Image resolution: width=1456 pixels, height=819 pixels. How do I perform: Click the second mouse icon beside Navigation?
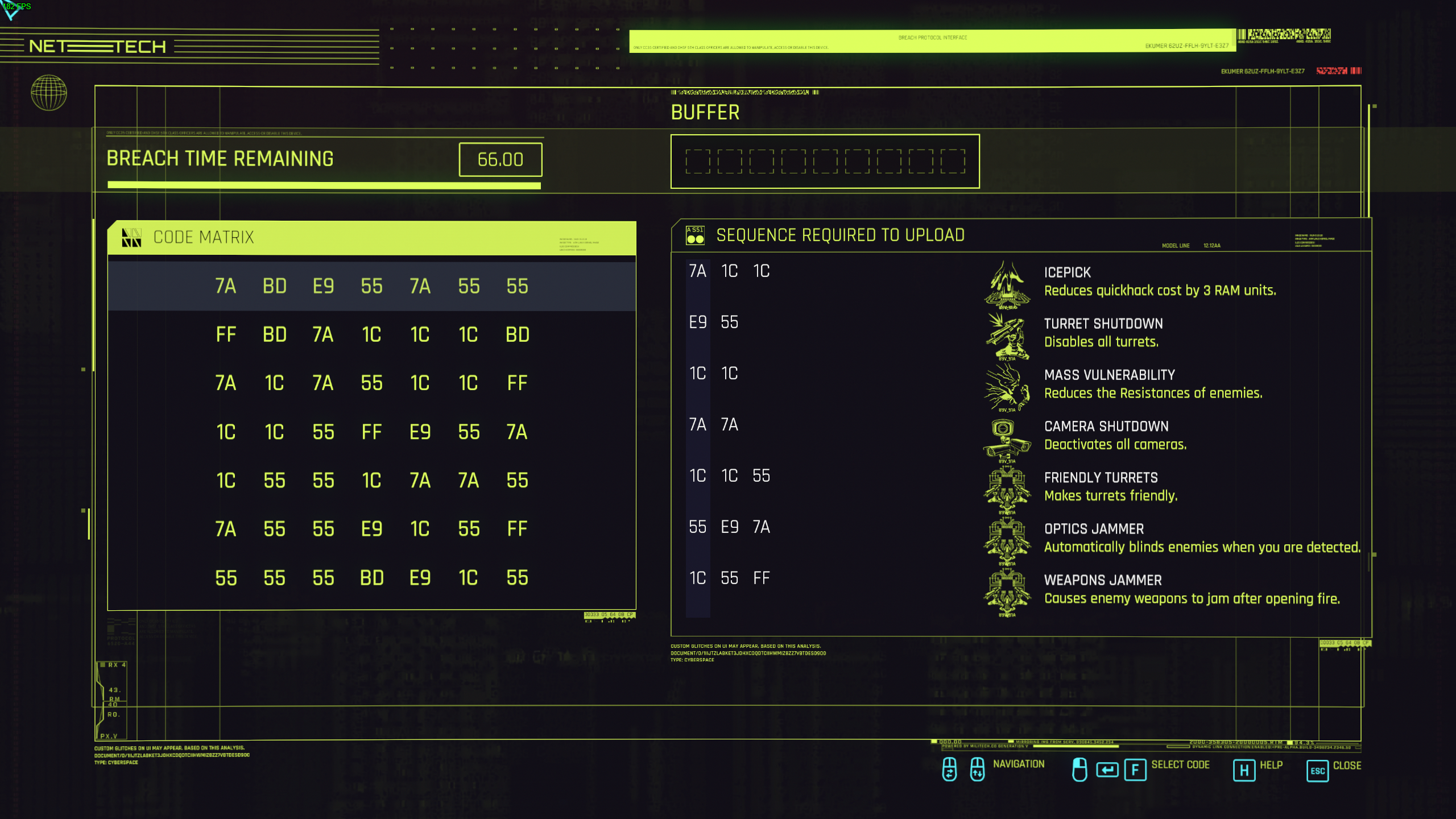tap(977, 770)
